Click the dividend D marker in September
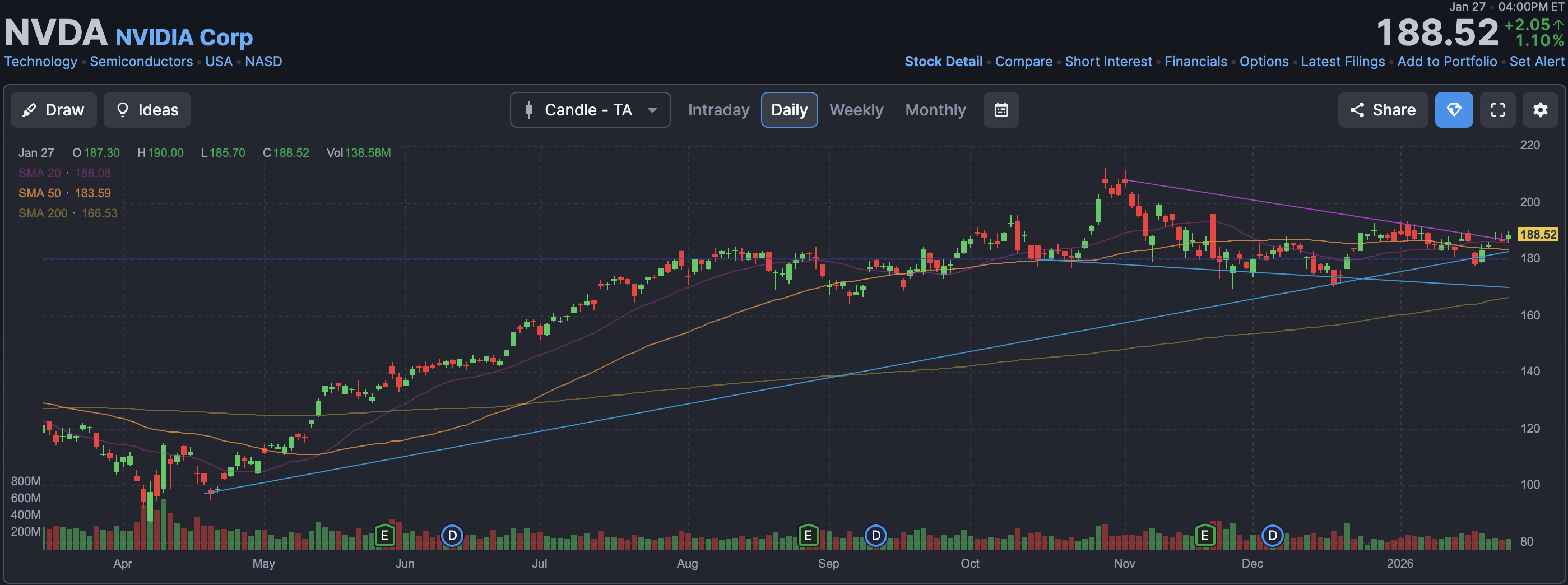The height and width of the screenshot is (585, 1568). pyautogui.click(x=876, y=536)
